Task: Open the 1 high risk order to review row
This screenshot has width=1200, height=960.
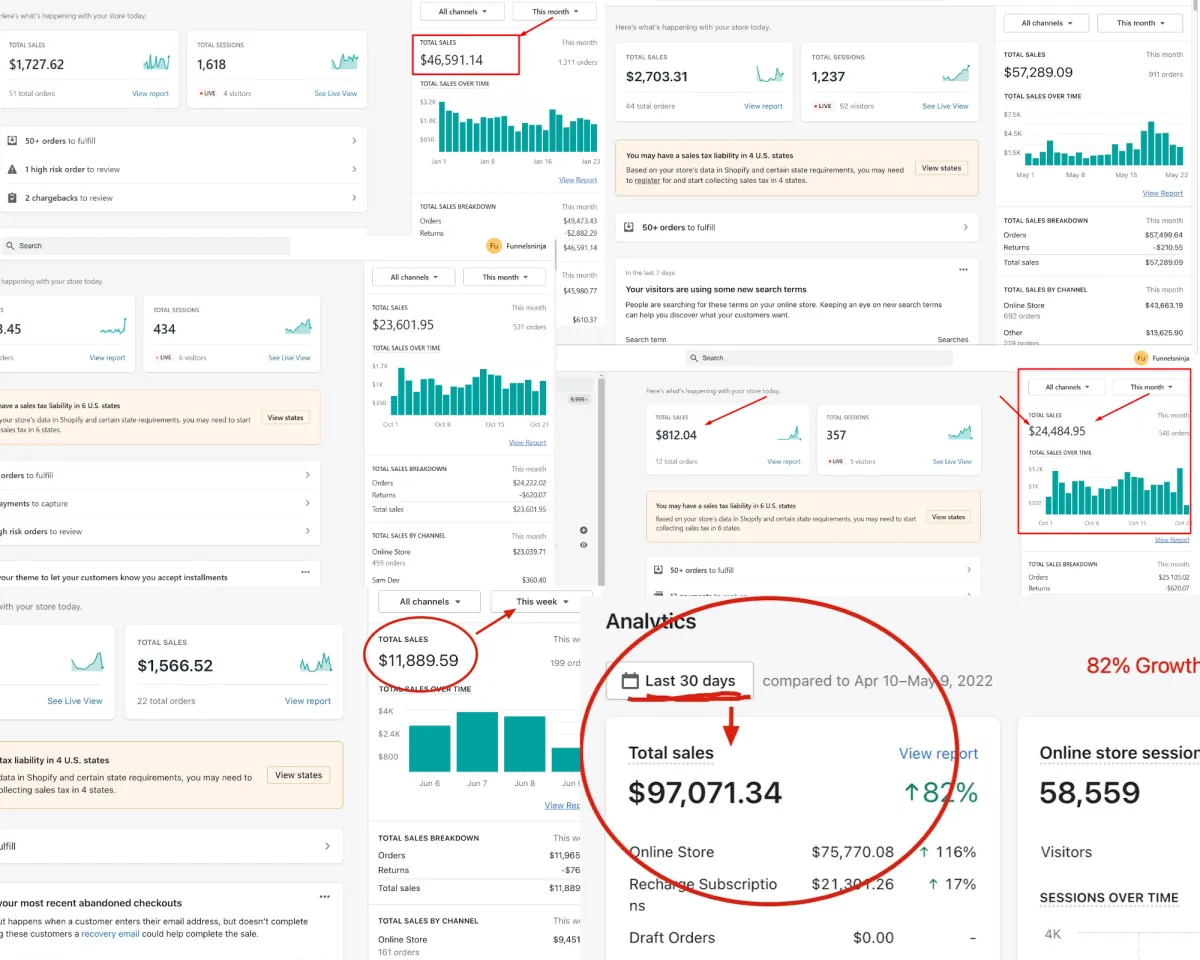Action: pos(182,170)
